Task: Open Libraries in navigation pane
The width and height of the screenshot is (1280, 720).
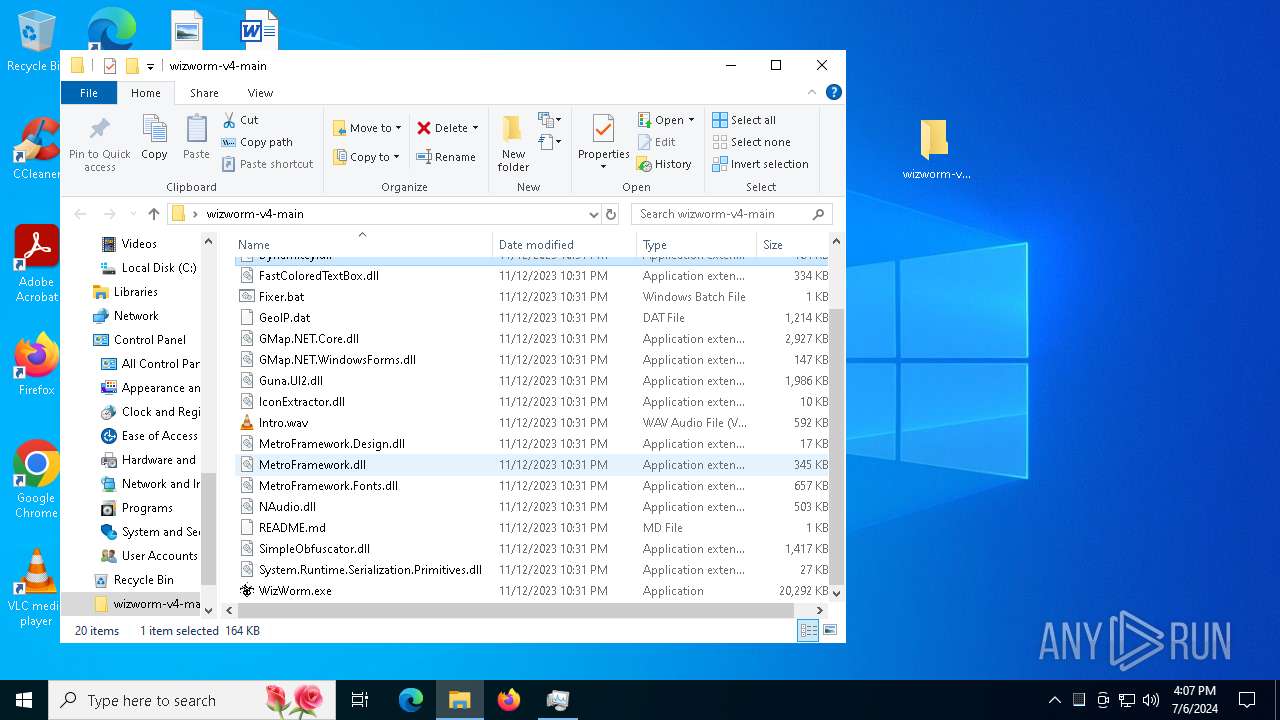Action: pyautogui.click(x=126, y=292)
